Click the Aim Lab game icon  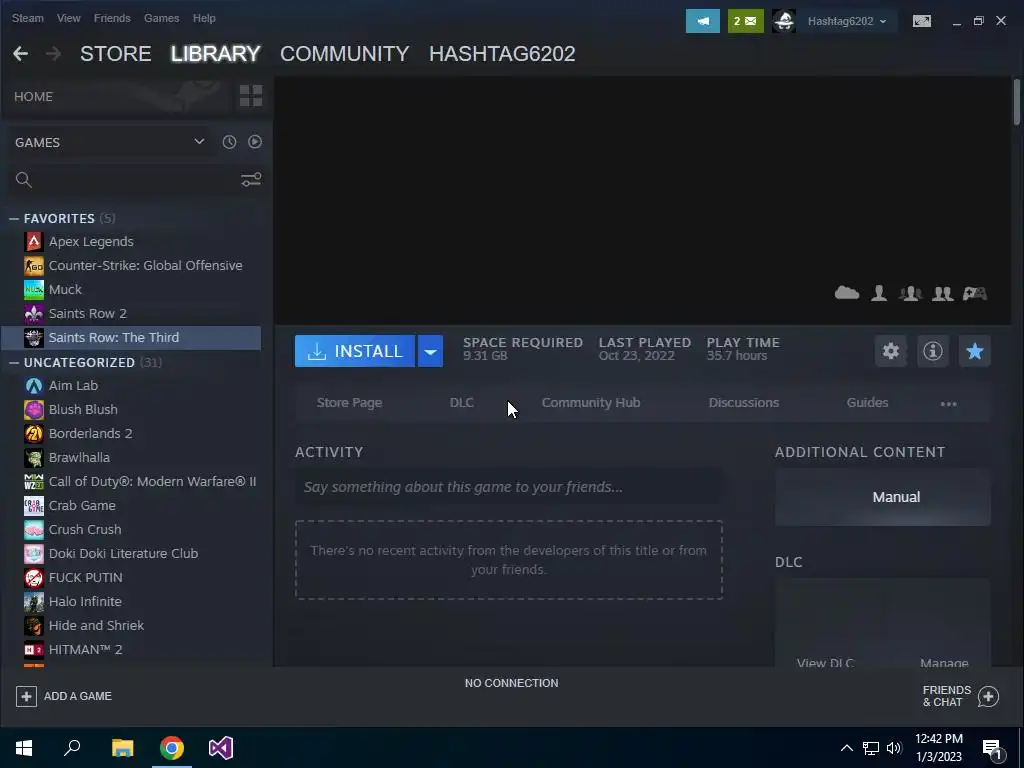[x=33, y=385]
